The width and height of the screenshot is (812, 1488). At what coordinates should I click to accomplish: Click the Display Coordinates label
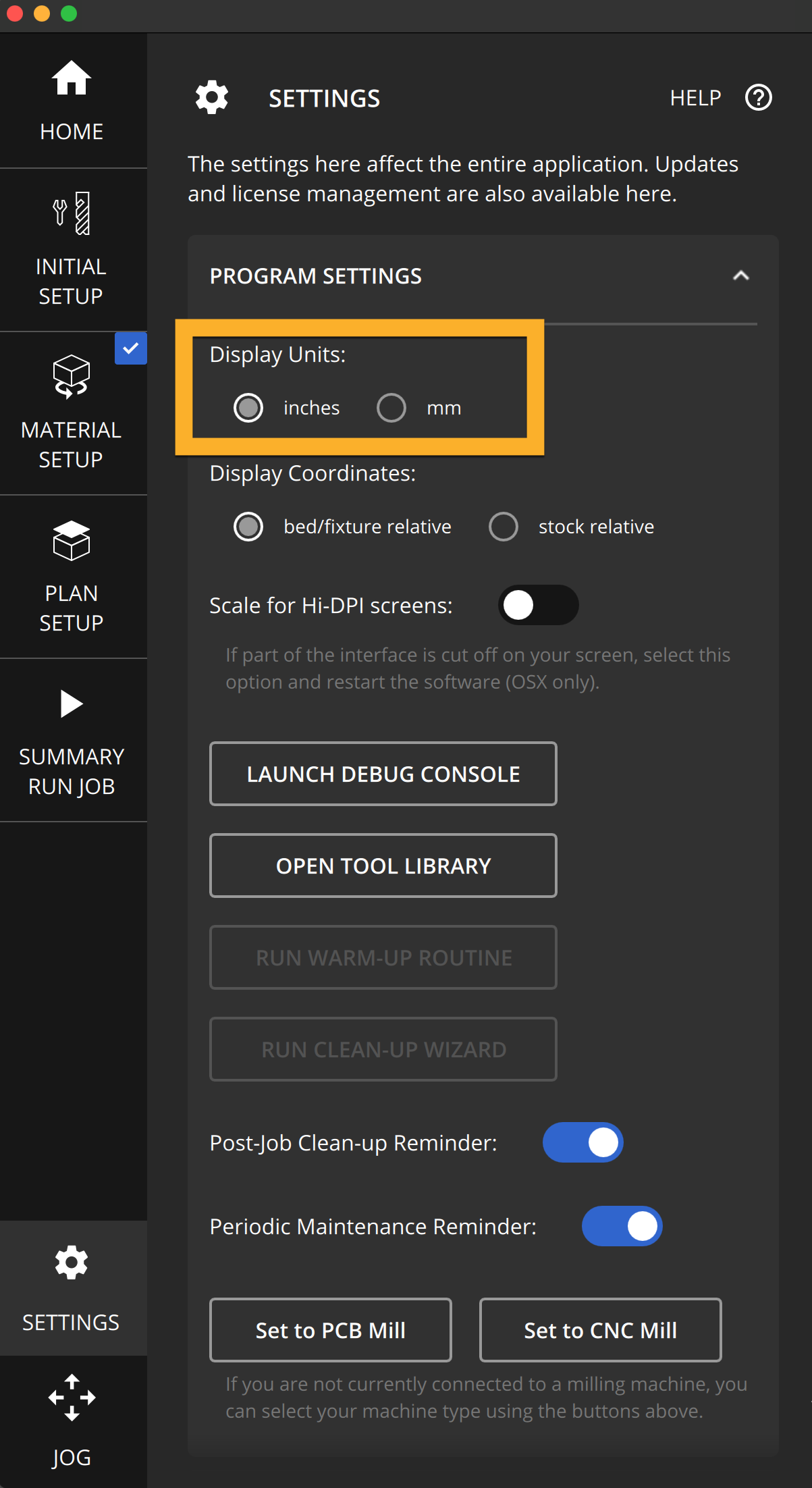point(313,473)
